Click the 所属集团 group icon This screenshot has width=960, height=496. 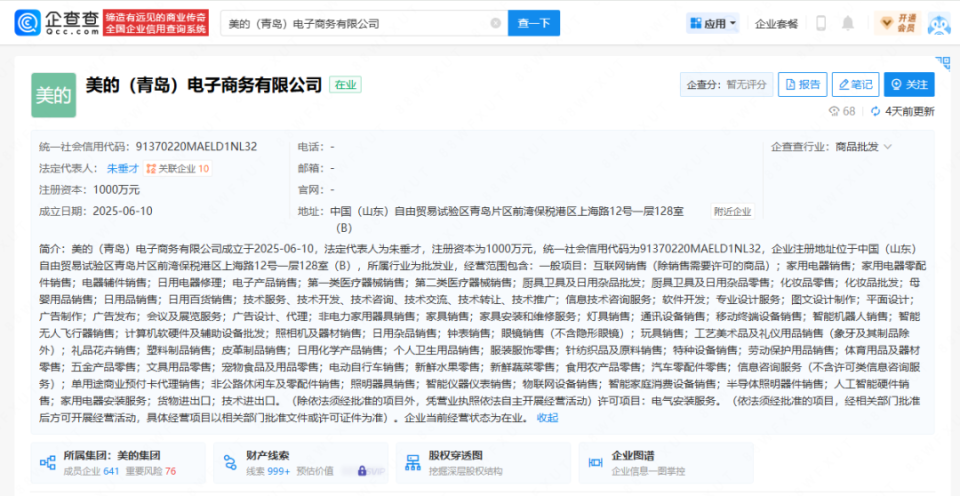pos(48,463)
